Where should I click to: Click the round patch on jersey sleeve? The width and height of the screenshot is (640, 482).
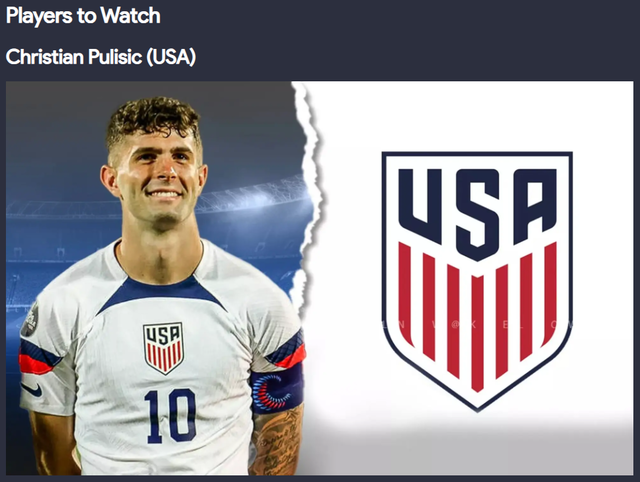(x=30, y=320)
